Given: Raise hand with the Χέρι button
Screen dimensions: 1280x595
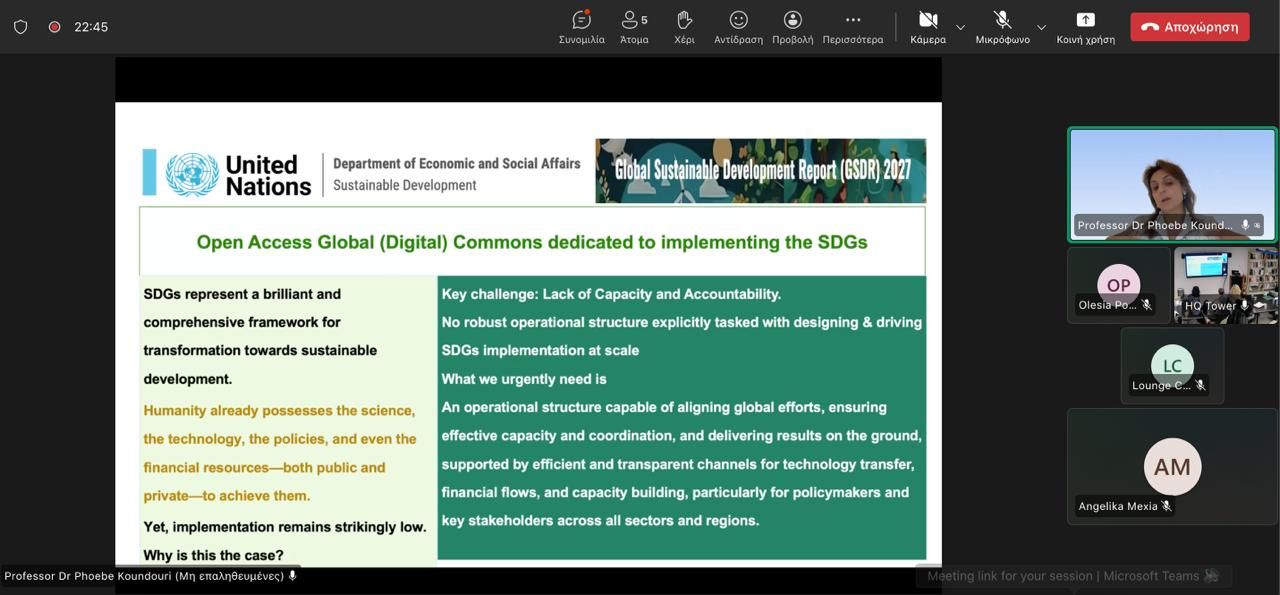Looking at the screenshot, I should pyautogui.click(x=684, y=26).
